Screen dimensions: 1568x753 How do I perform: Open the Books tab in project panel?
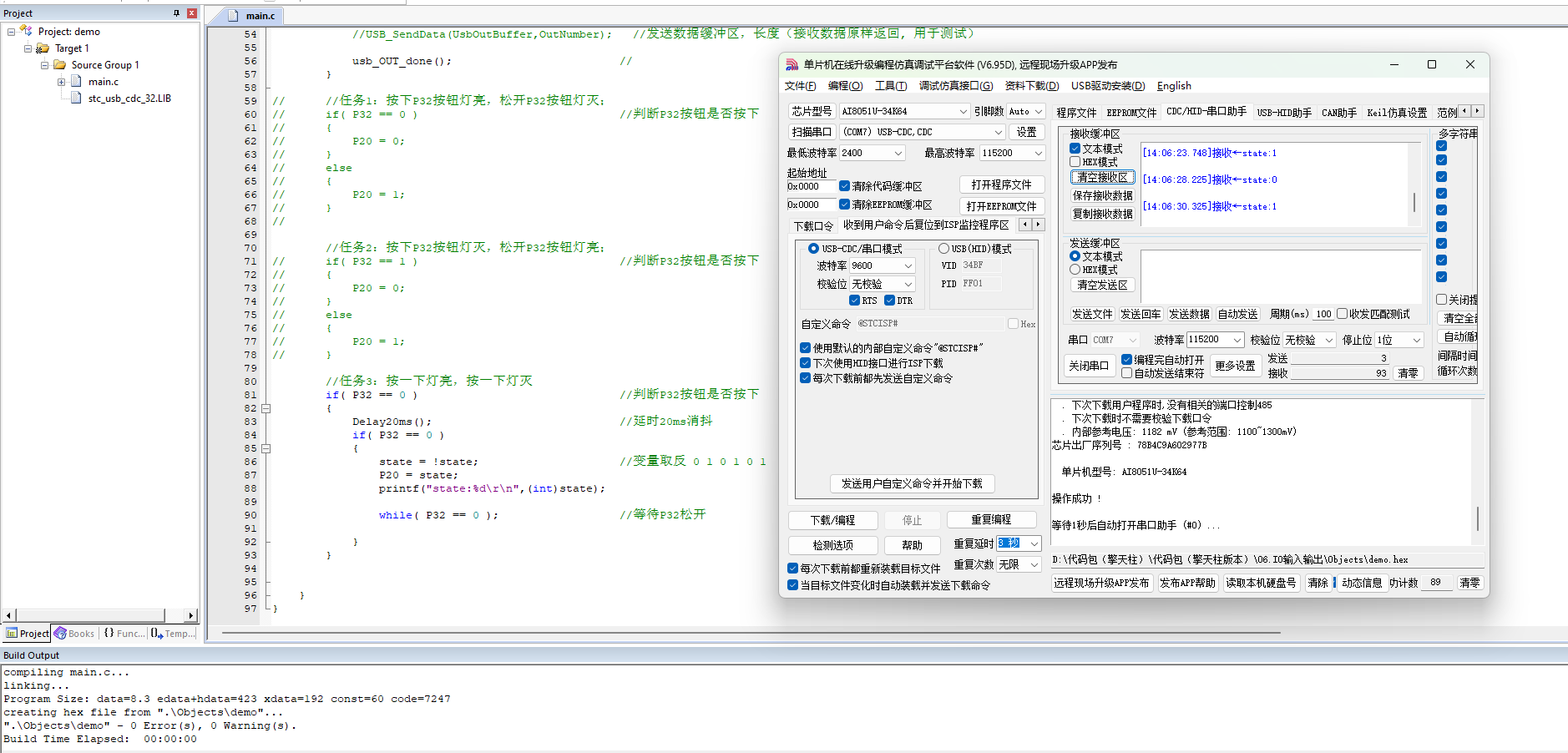74,634
